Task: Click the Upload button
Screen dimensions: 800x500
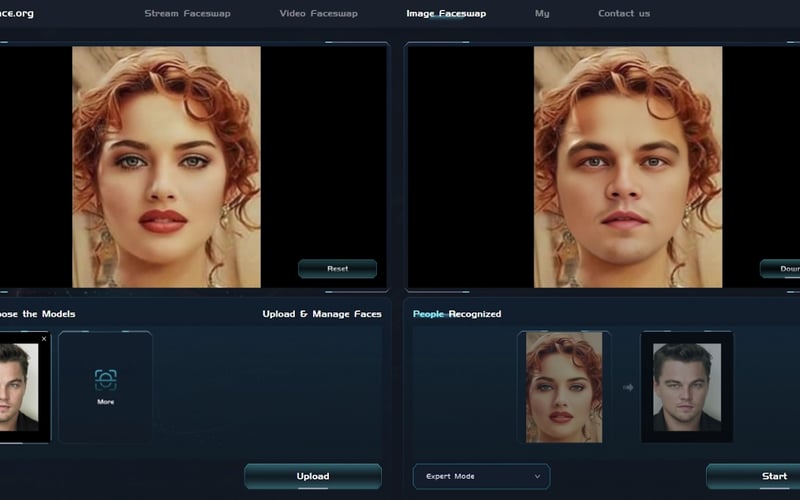Action: 313,476
